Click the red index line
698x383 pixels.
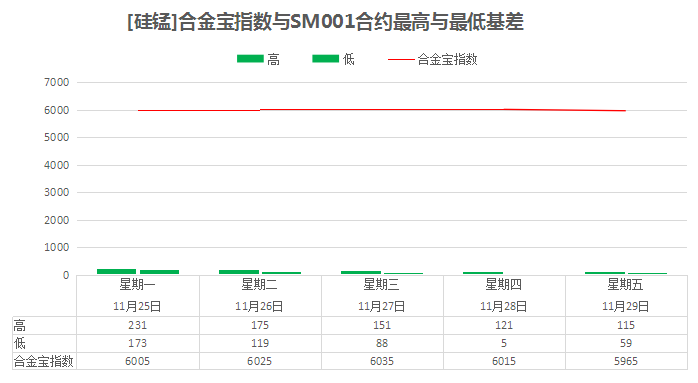382,110
